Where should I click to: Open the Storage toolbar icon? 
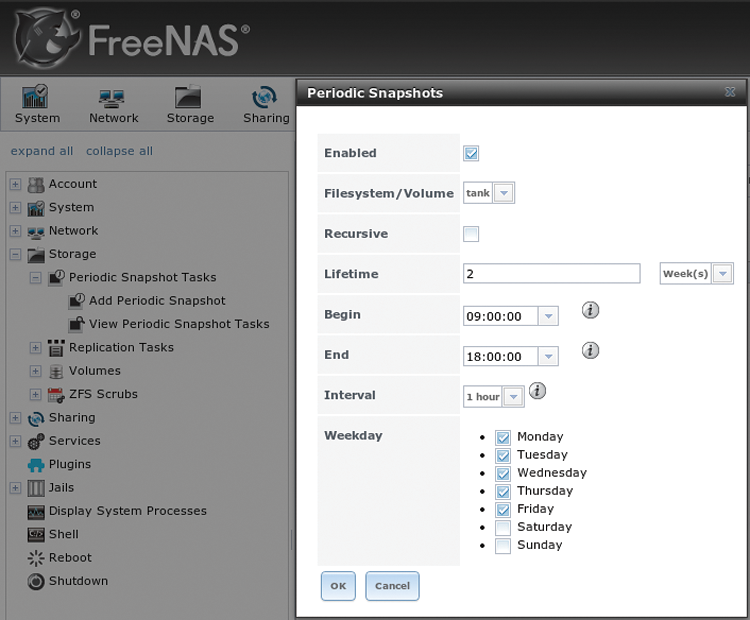click(x=190, y=98)
